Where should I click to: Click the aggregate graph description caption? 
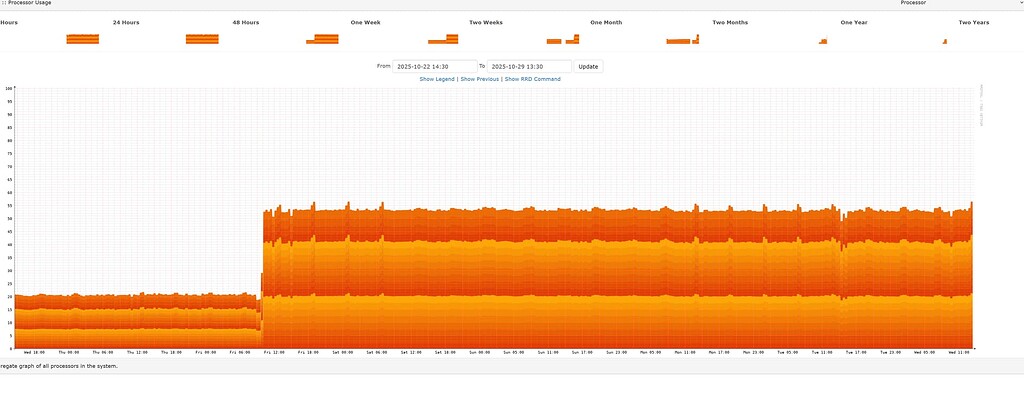point(59,366)
